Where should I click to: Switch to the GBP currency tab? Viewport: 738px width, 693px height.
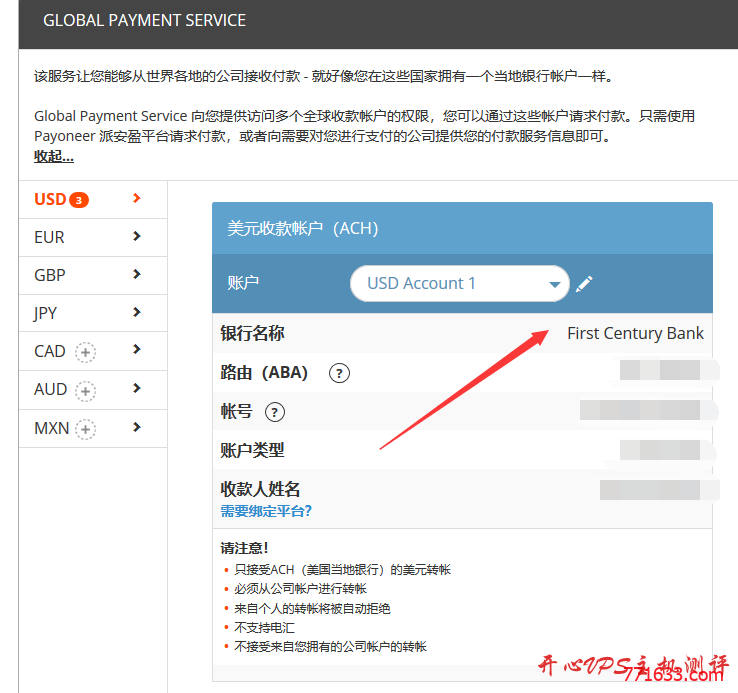tap(50, 275)
